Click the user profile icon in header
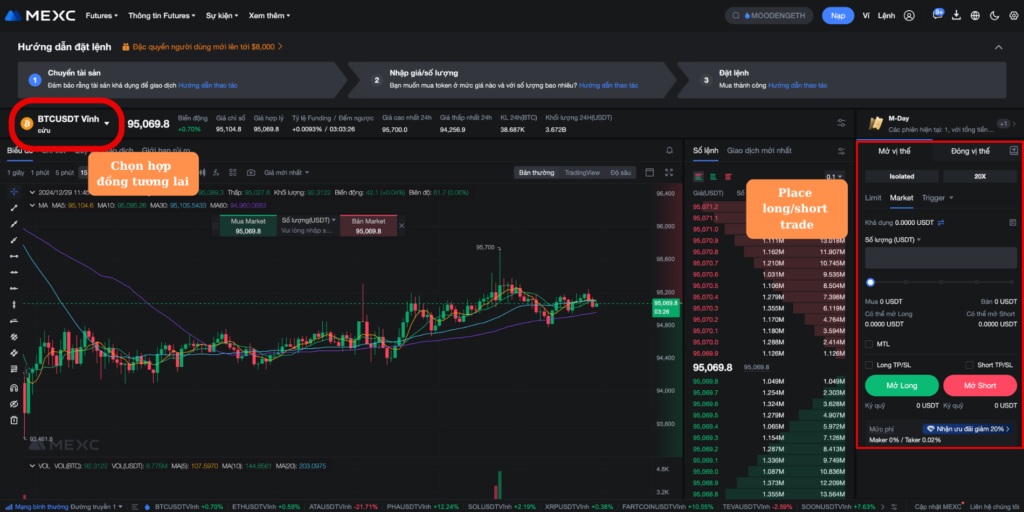1024x512 pixels. (909, 16)
